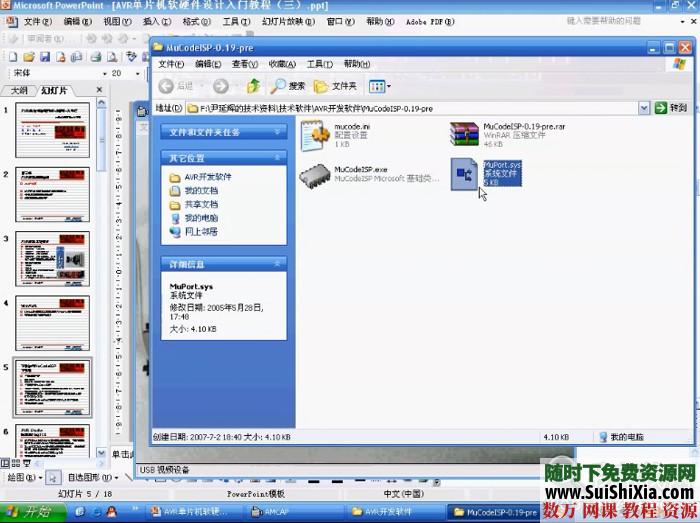Switch to PowerPoint AVR单片机 taskbar button

(194, 512)
